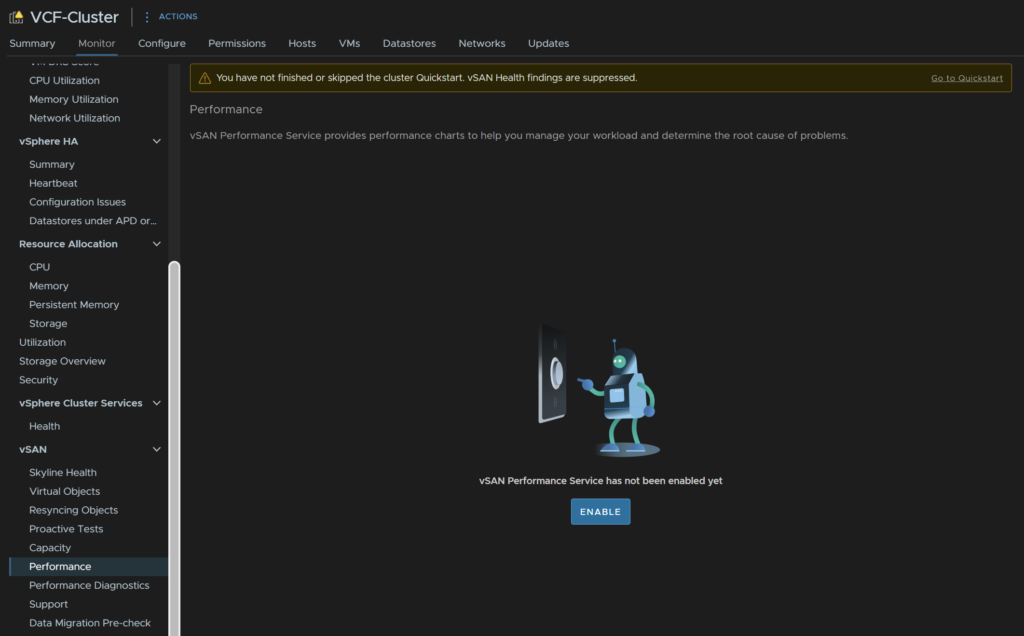
Task: Open Skyline Health under vSAN
Action: coord(63,473)
